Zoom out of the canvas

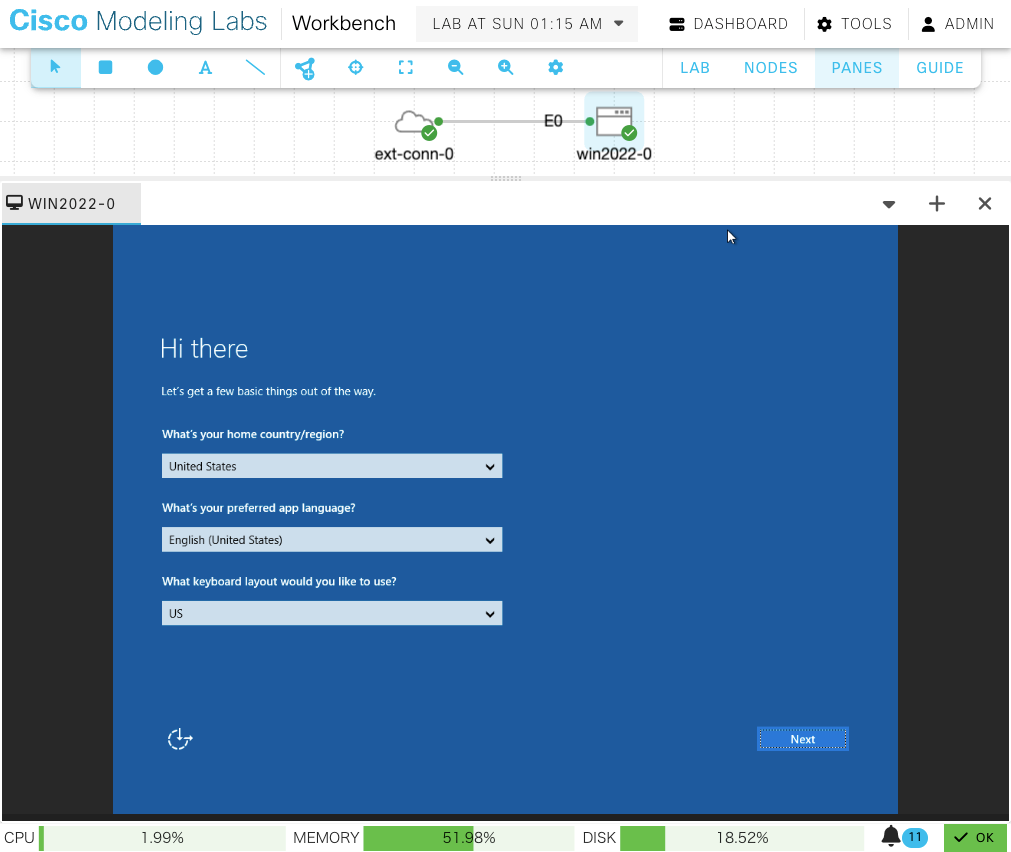tap(455, 67)
